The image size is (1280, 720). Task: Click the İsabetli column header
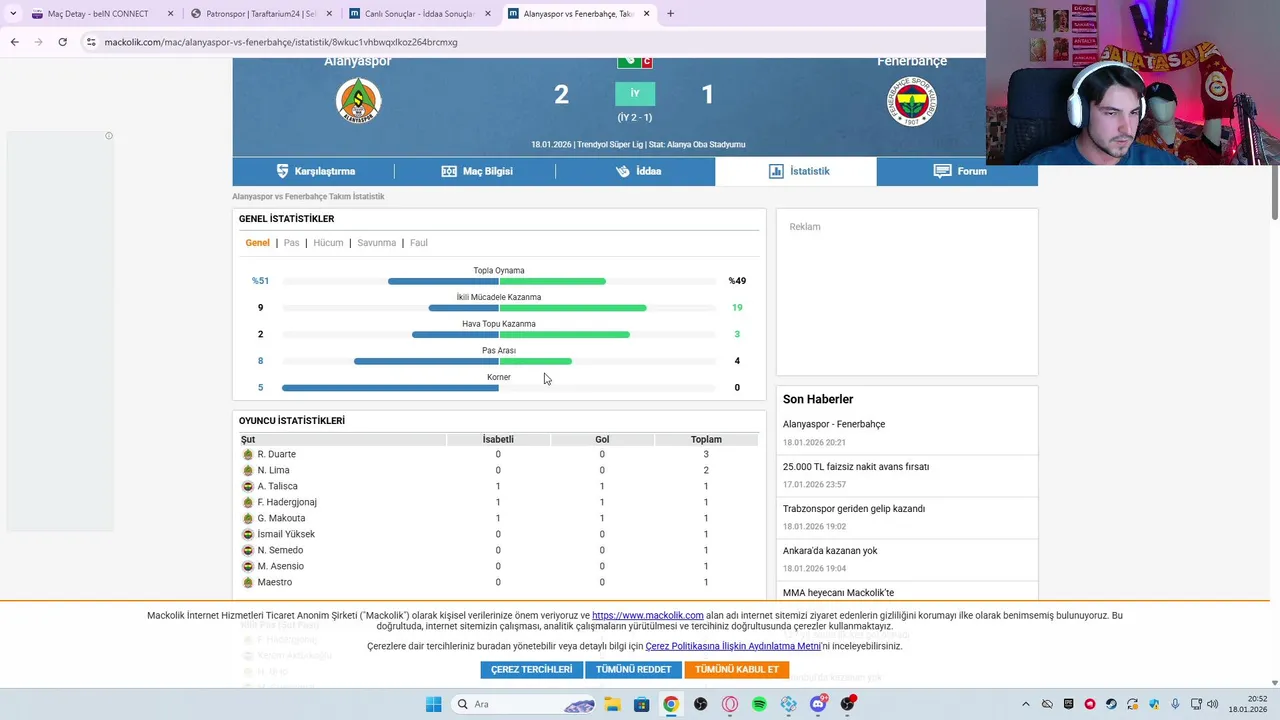tap(498, 439)
